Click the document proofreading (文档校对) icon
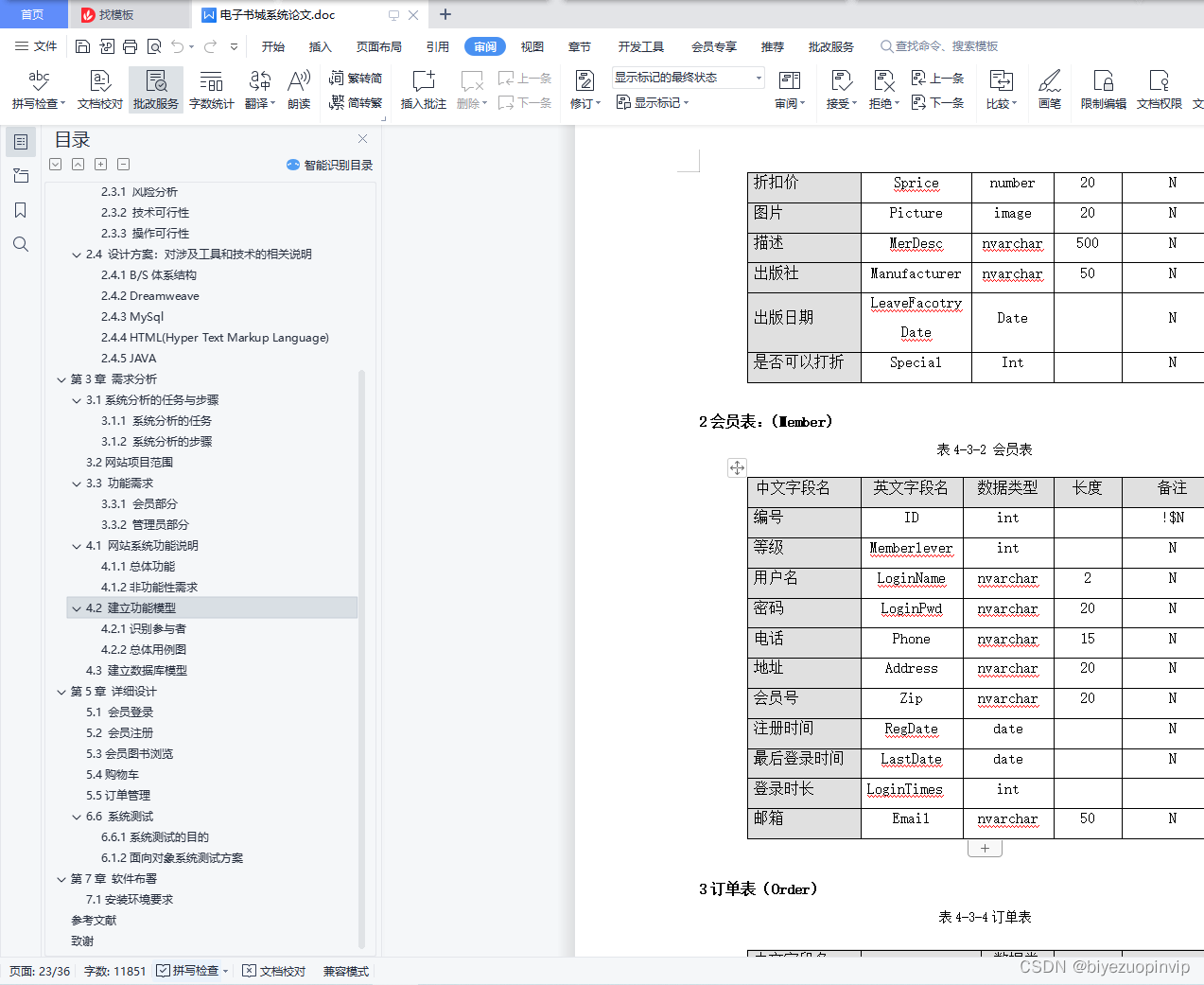 [x=100, y=81]
